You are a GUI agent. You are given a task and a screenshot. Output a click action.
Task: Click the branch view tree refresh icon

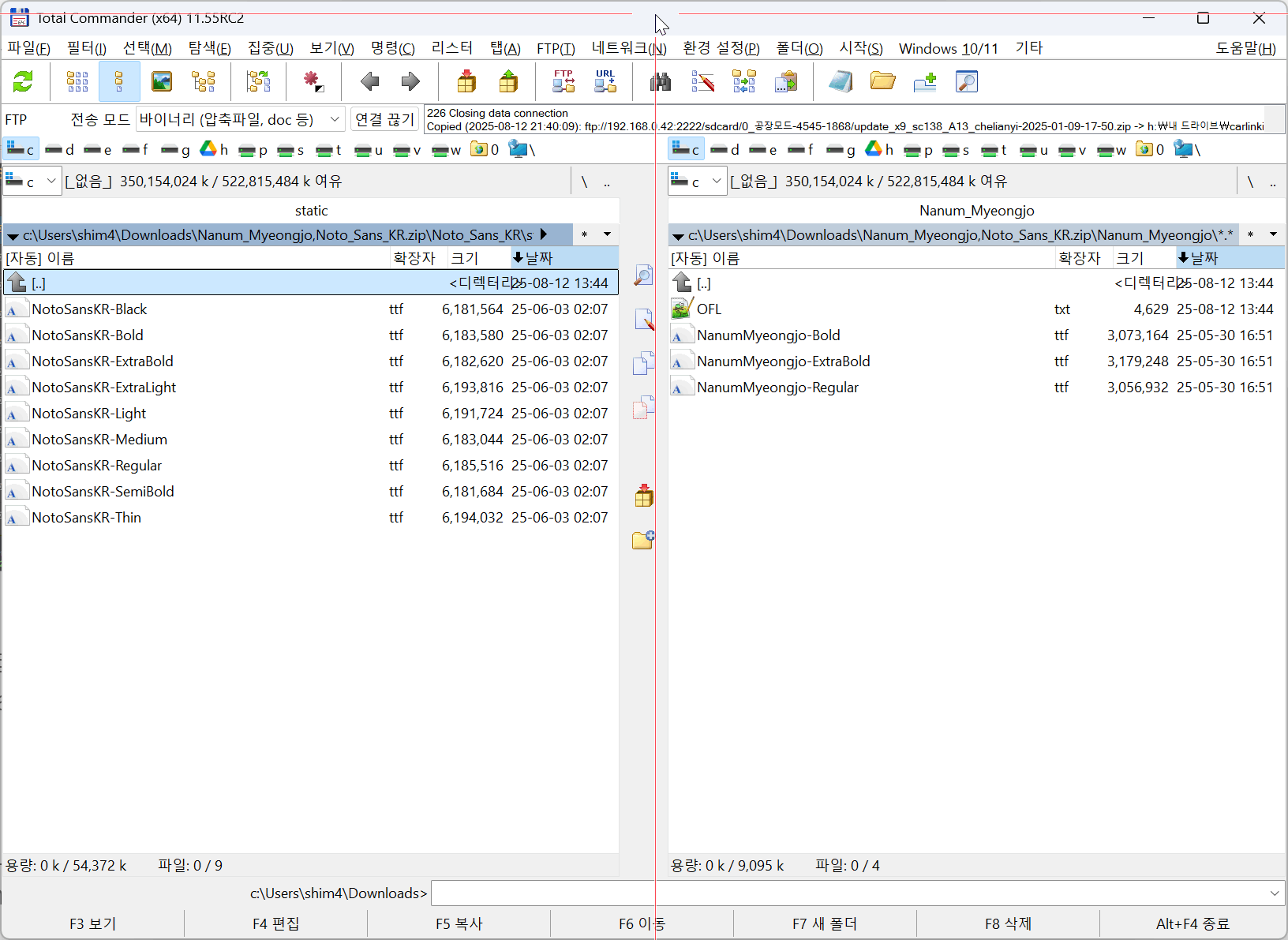point(258,81)
